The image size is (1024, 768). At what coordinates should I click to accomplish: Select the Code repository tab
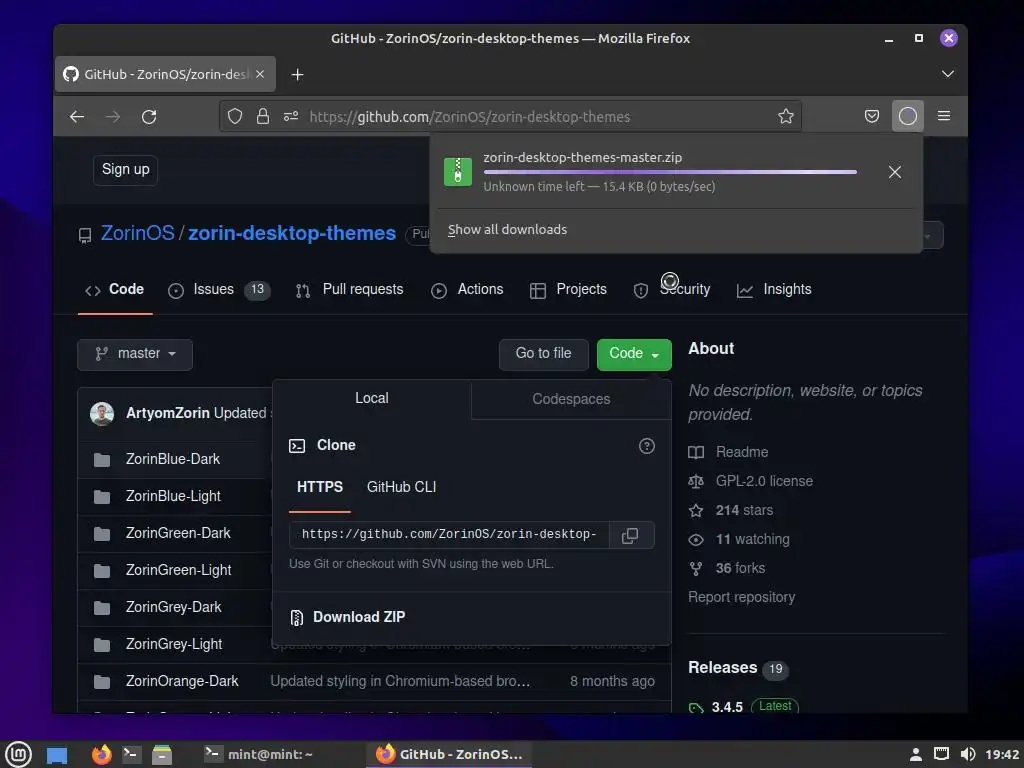click(x=115, y=289)
